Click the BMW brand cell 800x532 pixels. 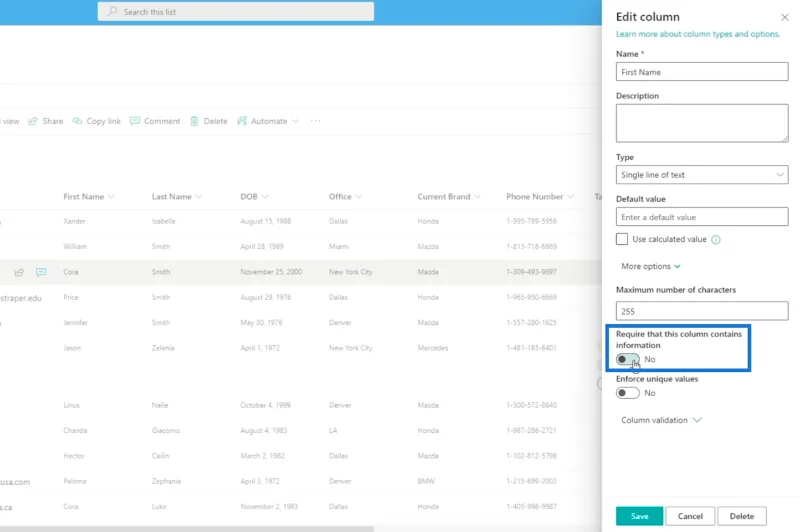point(426,481)
